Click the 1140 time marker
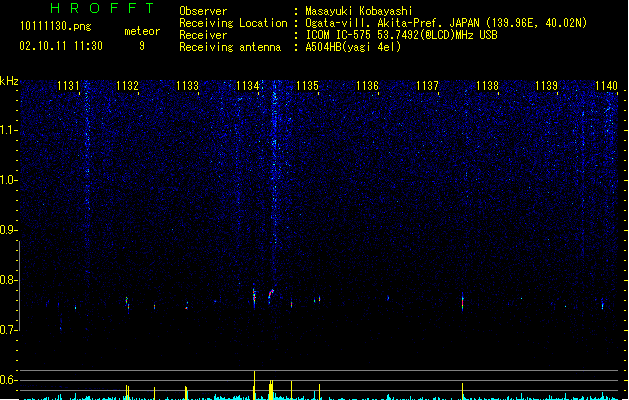The image size is (629, 400). tap(607, 86)
